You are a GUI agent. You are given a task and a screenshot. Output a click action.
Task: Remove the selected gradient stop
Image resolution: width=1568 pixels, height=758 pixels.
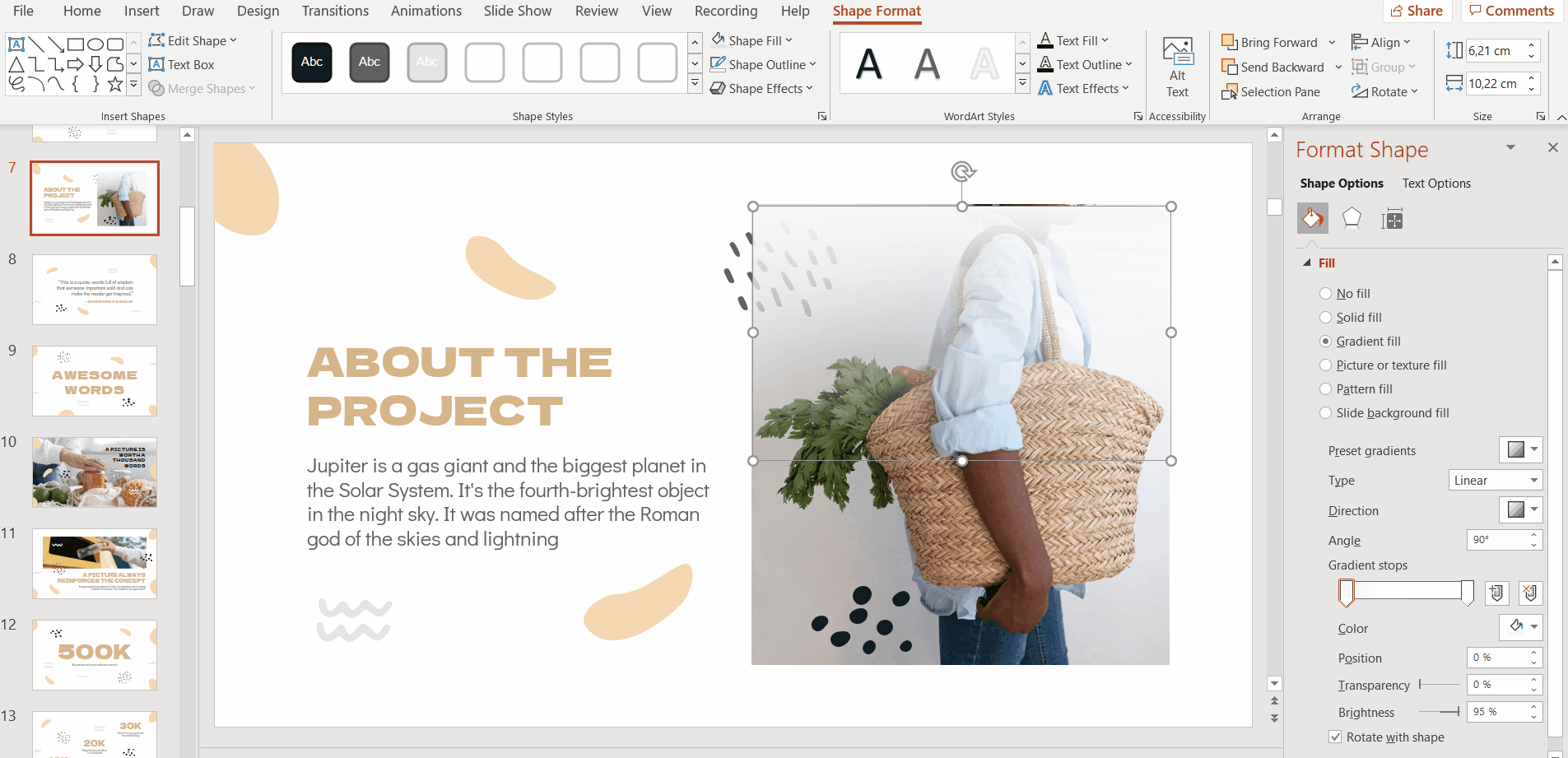click(1530, 593)
